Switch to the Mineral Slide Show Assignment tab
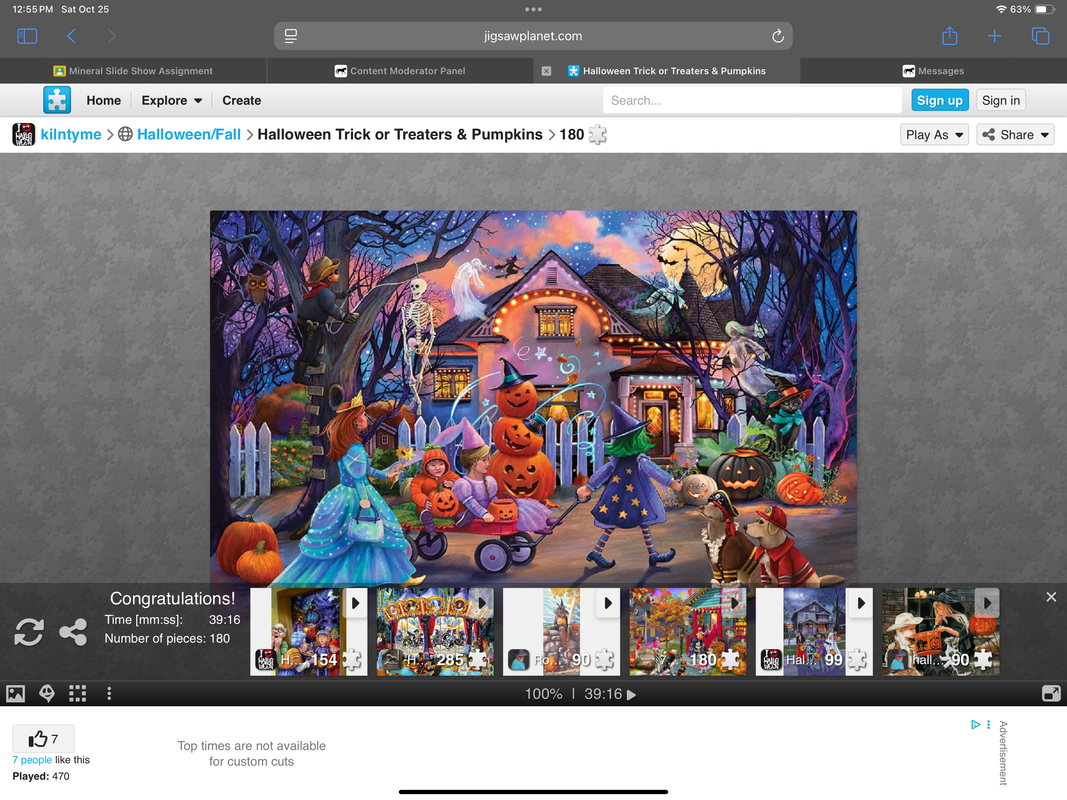 click(133, 71)
